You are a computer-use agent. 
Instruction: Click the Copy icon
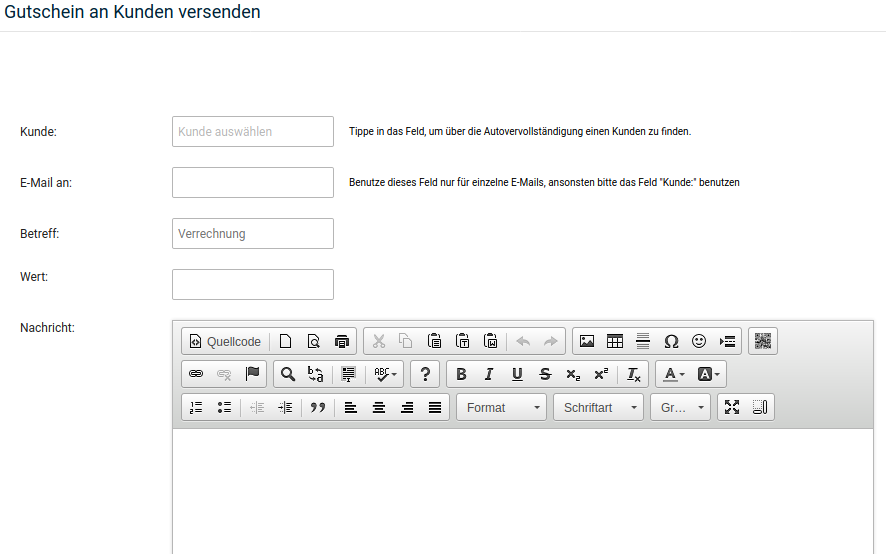406,341
